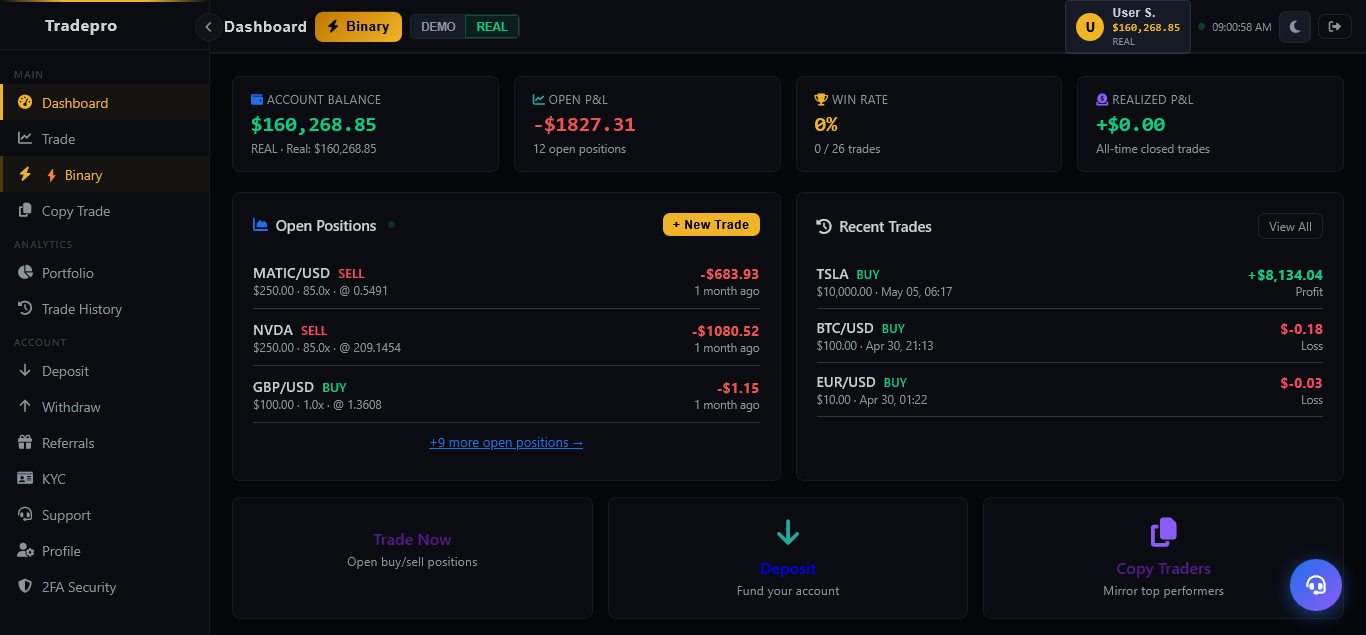Viewport: 1366px width, 635px height.
Task: Click the history icon next to Recent Trades
Action: pos(824,226)
